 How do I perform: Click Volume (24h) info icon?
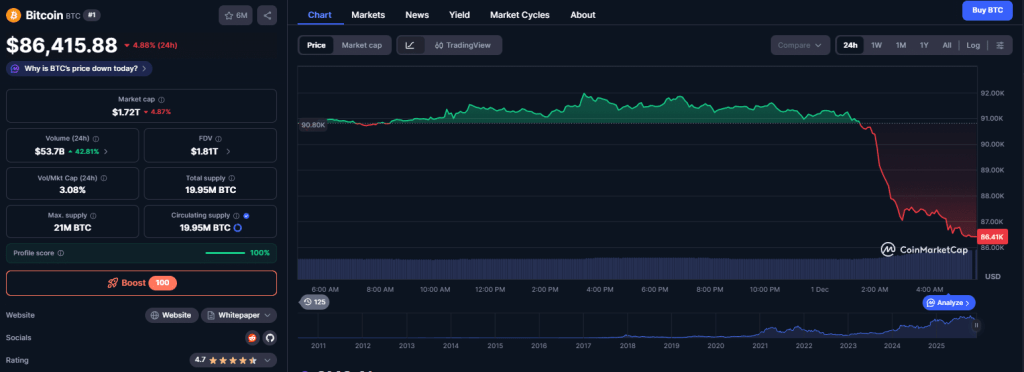click(95, 139)
